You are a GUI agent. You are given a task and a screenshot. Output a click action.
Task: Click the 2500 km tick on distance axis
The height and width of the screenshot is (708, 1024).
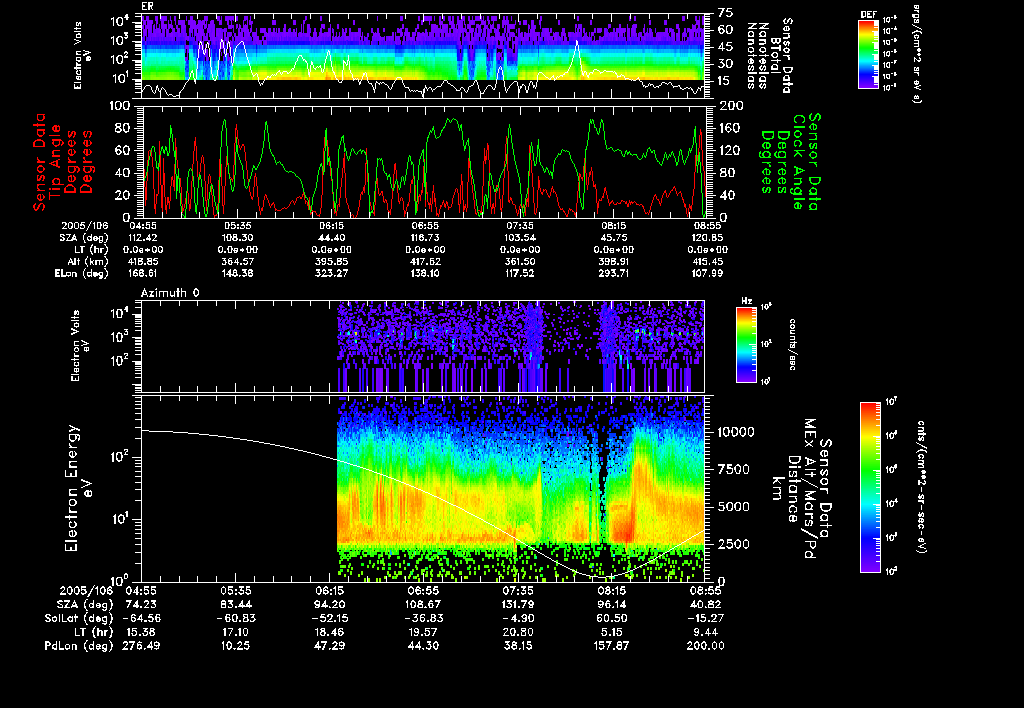coord(732,543)
